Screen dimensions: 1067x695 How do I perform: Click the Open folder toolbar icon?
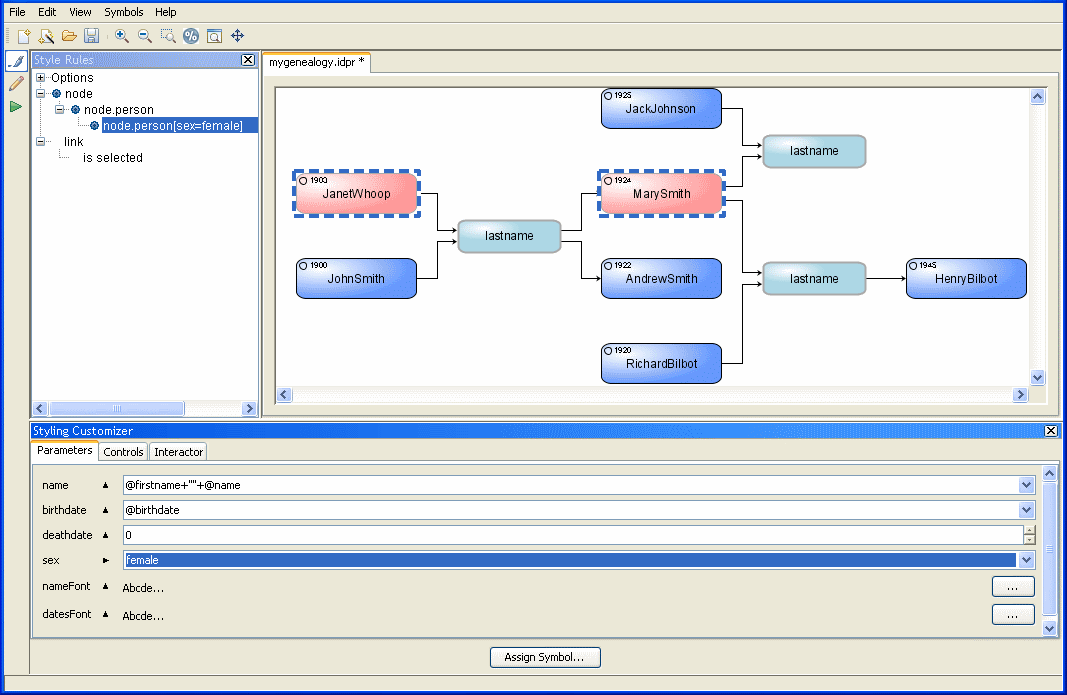coord(69,36)
